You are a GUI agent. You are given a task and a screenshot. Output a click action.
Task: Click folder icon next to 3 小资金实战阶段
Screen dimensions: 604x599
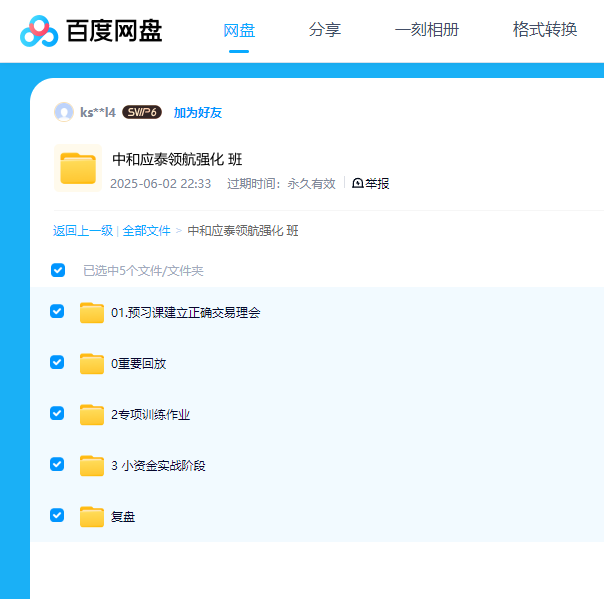[x=92, y=465]
